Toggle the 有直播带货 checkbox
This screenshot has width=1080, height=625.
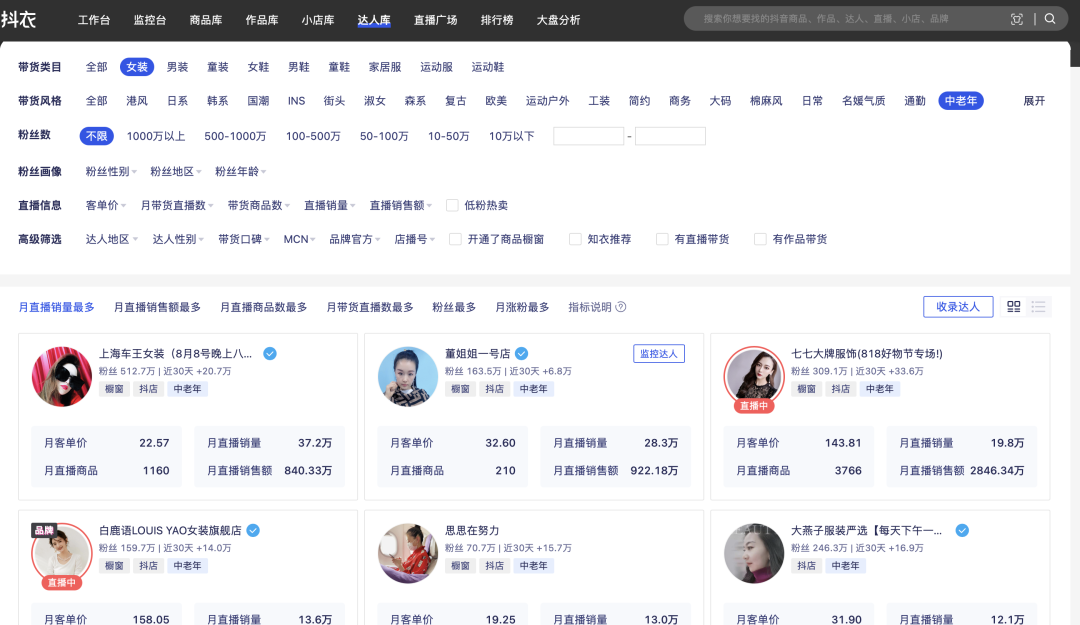click(x=662, y=239)
